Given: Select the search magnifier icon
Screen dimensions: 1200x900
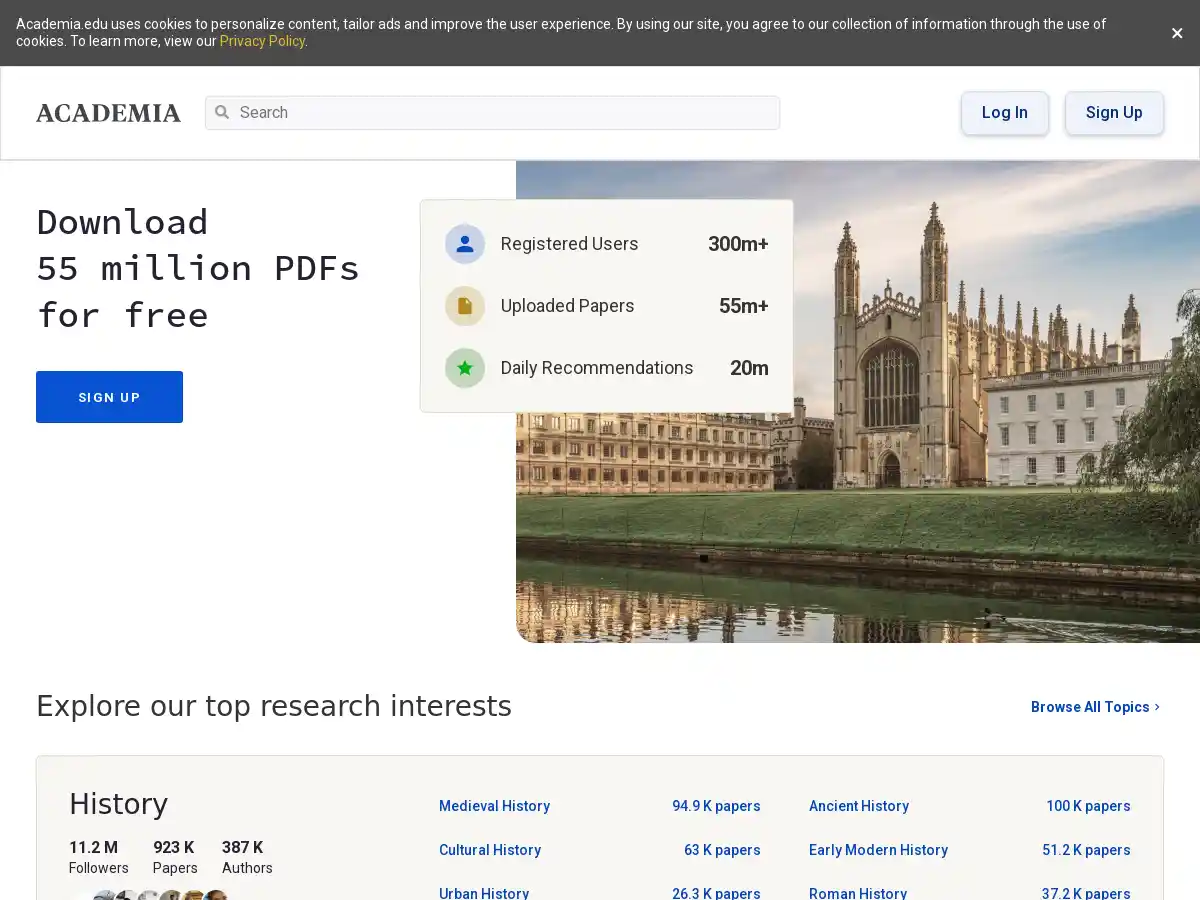Looking at the screenshot, I should (222, 113).
